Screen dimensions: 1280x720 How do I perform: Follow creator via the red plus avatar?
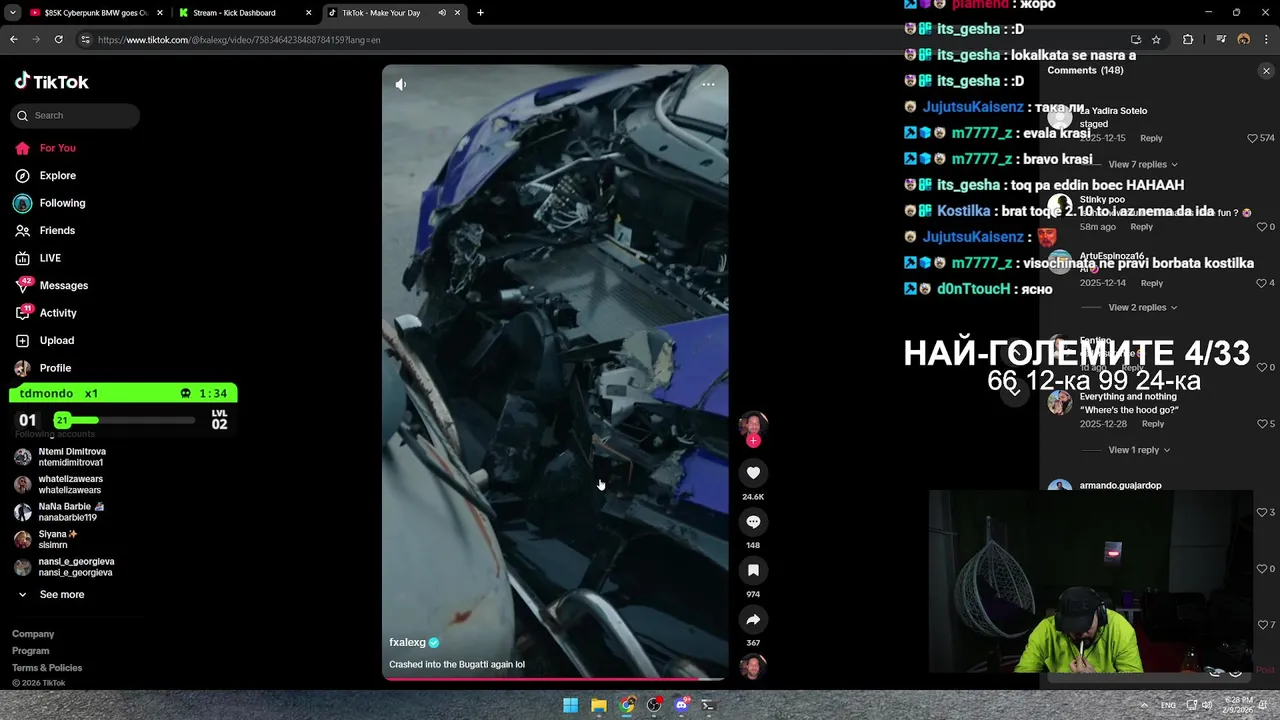coord(753,441)
